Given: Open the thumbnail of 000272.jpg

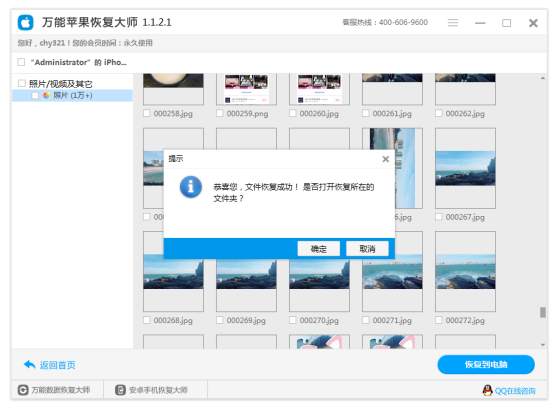Looking at the screenshot, I should [465, 271].
